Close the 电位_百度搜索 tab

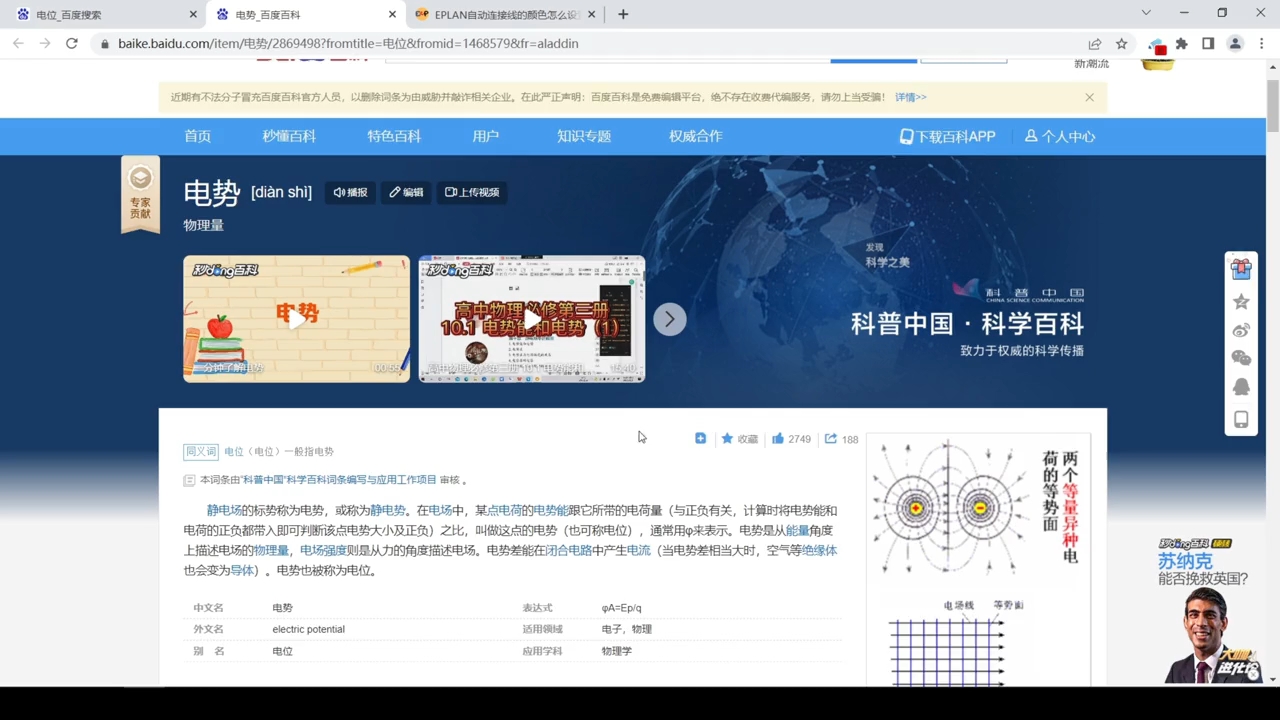point(193,15)
